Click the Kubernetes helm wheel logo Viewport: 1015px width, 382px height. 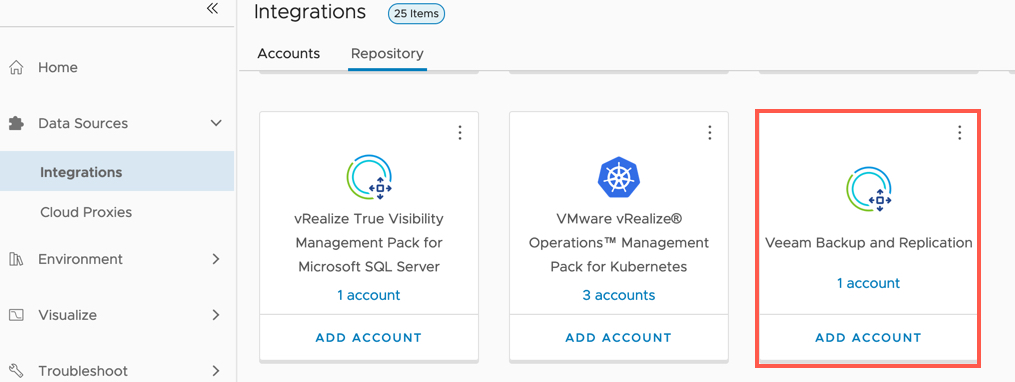coord(619,177)
